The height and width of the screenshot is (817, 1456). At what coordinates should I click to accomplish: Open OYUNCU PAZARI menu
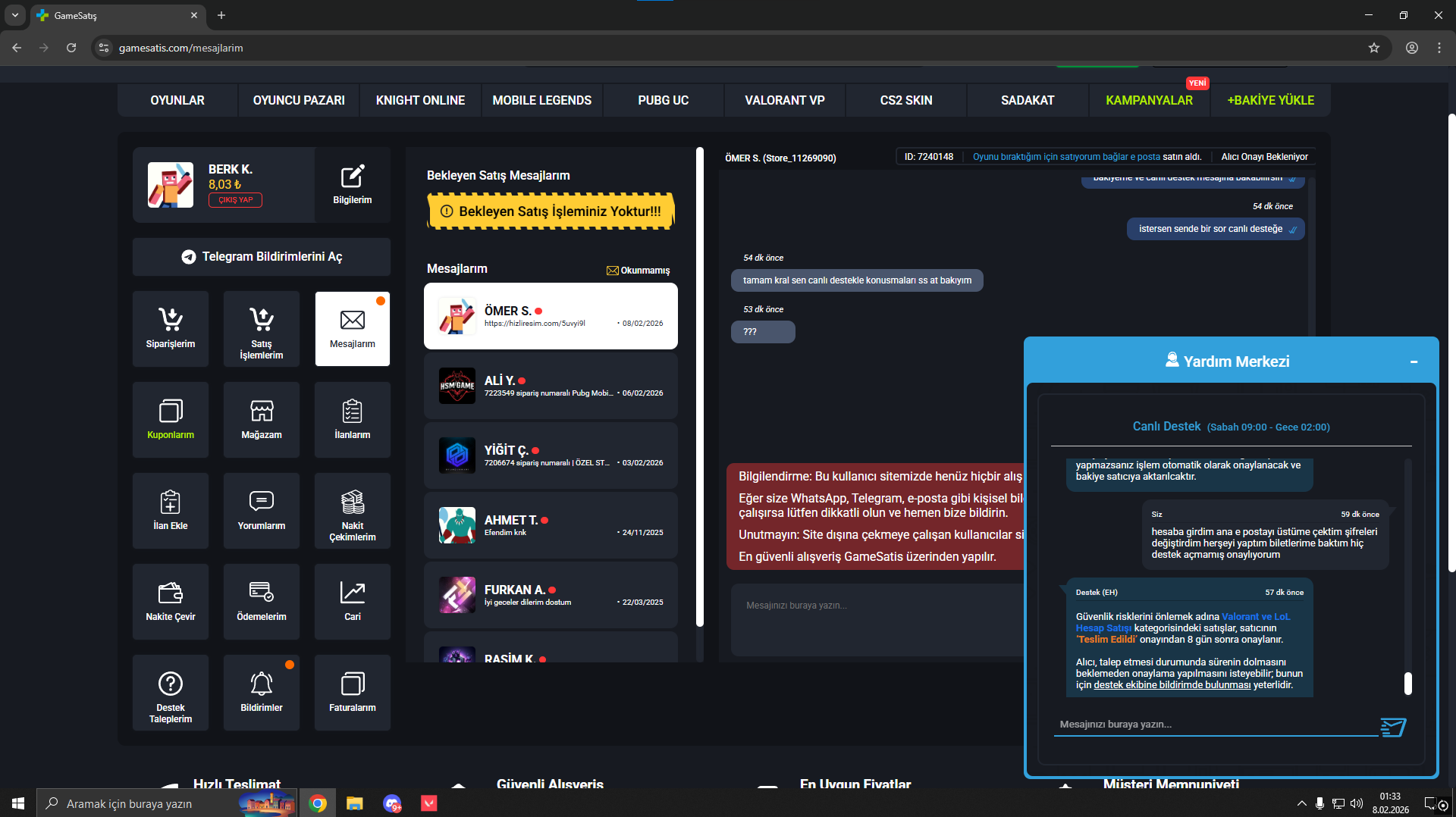click(299, 100)
